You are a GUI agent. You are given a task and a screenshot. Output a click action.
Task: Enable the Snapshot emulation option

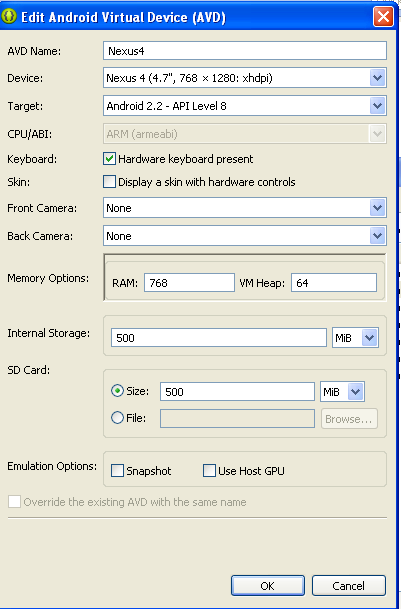point(117,471)
